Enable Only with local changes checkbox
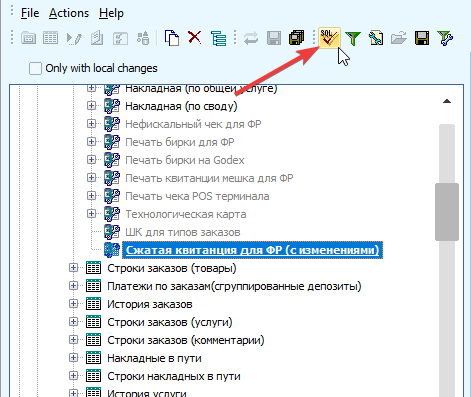Screen dimensions: 471x397 click(x=35, y=68)
